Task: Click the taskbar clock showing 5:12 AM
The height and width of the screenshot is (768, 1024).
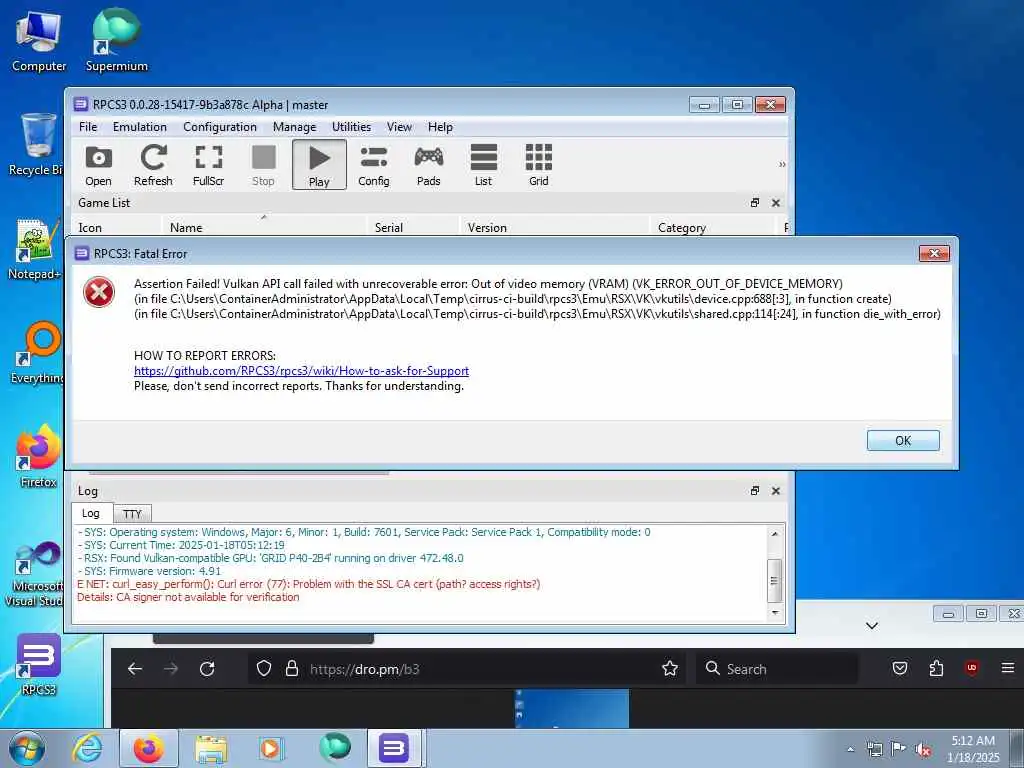Action: [x=973, y=749]
